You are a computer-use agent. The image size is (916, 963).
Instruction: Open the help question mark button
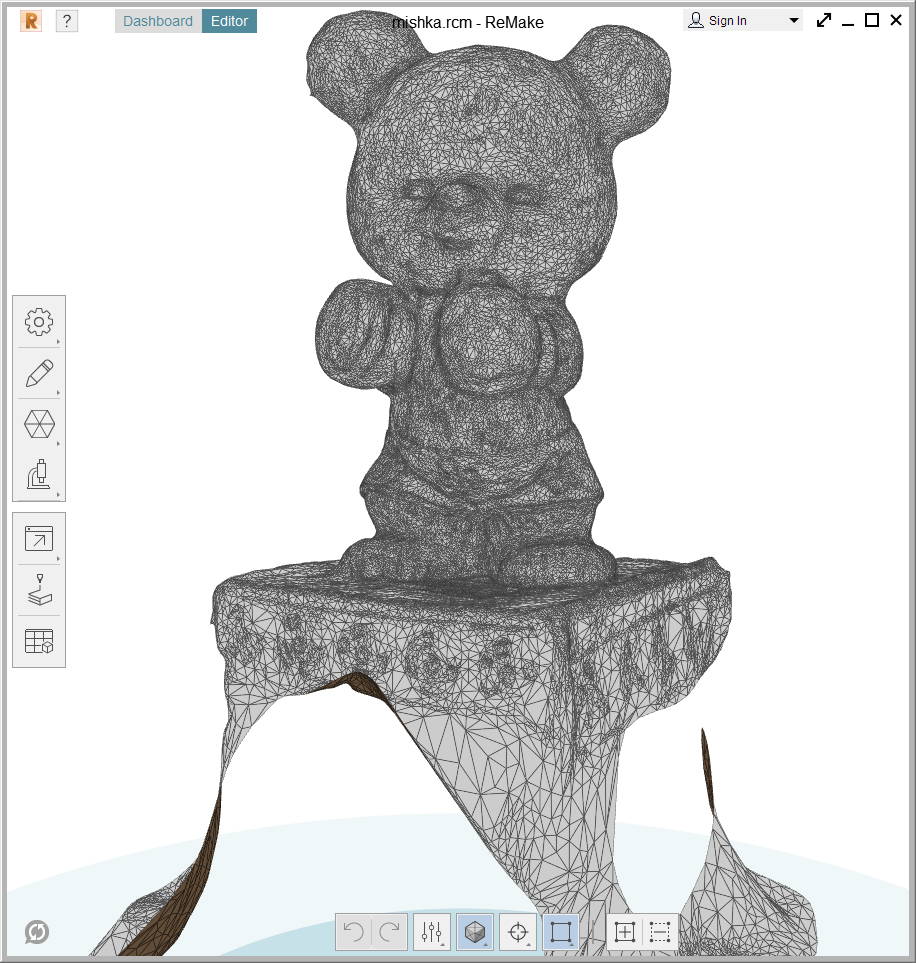coord(67,21)
